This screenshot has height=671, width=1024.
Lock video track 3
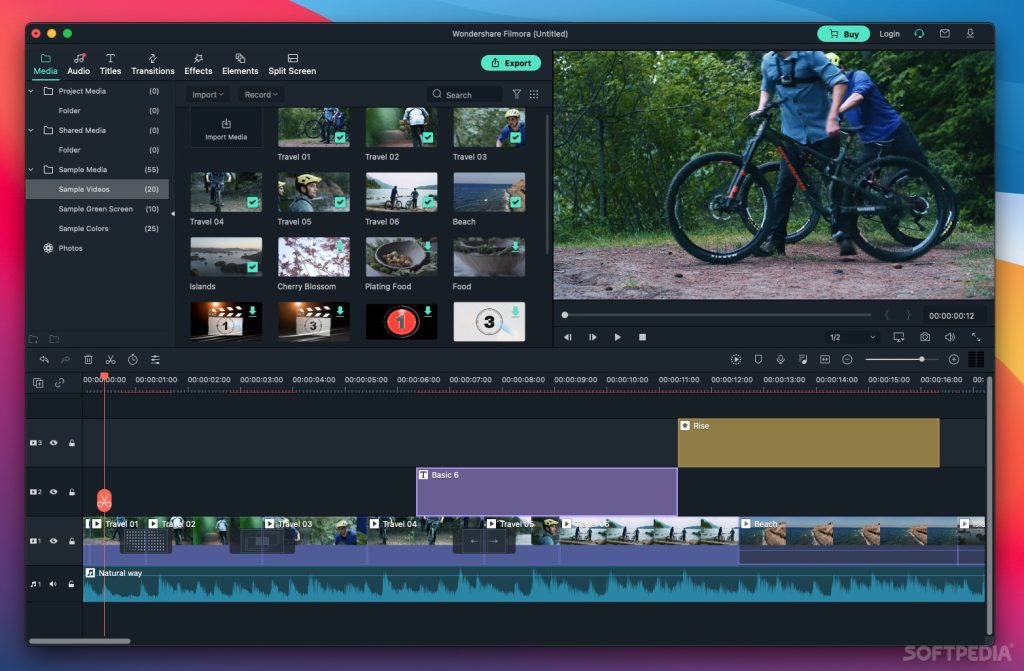[72, 443]
